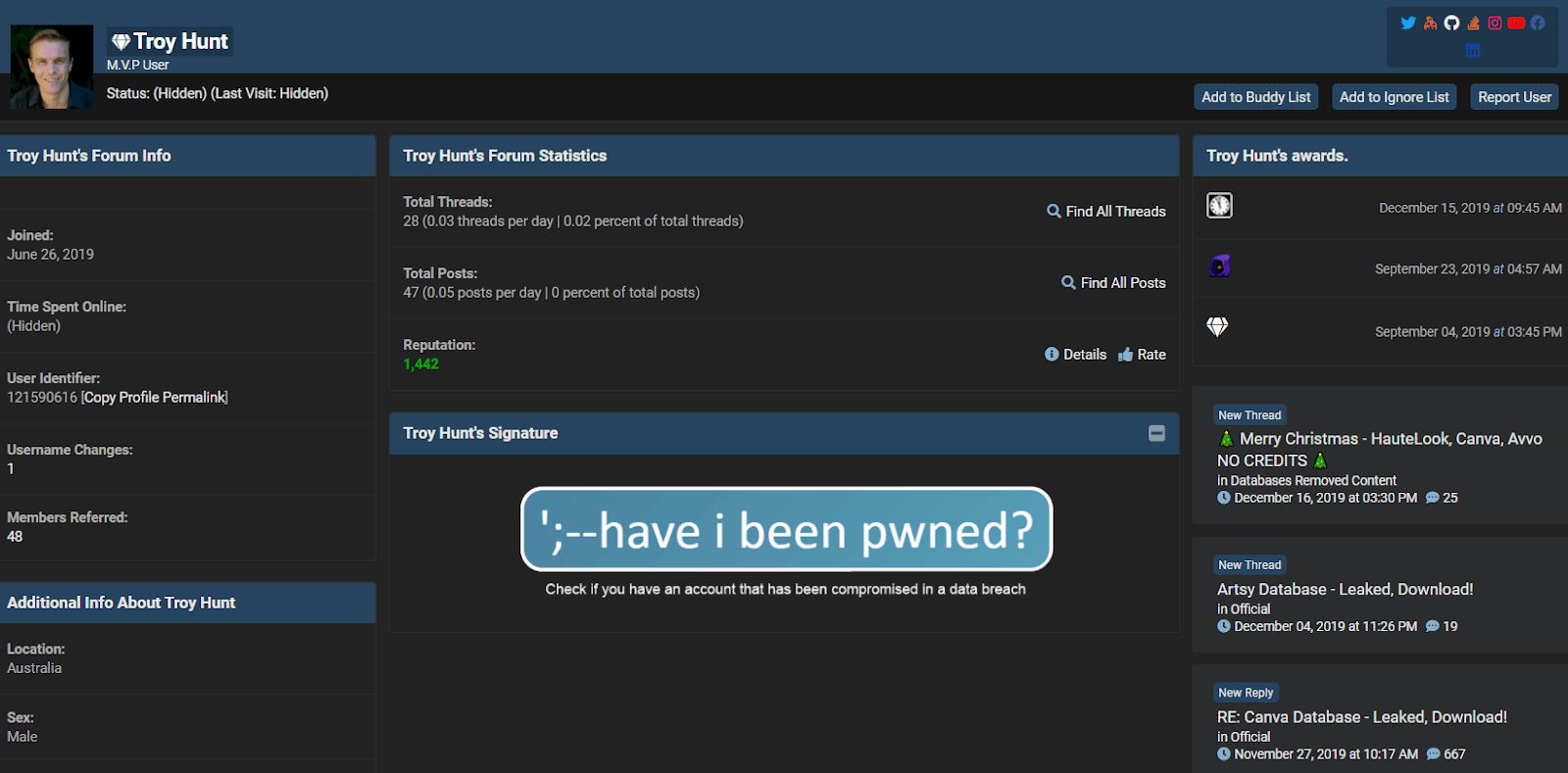The width and height of the screenshot is (1568, 773).
Task: Click the New Reply label tag
Action: tap(1246, 692)
